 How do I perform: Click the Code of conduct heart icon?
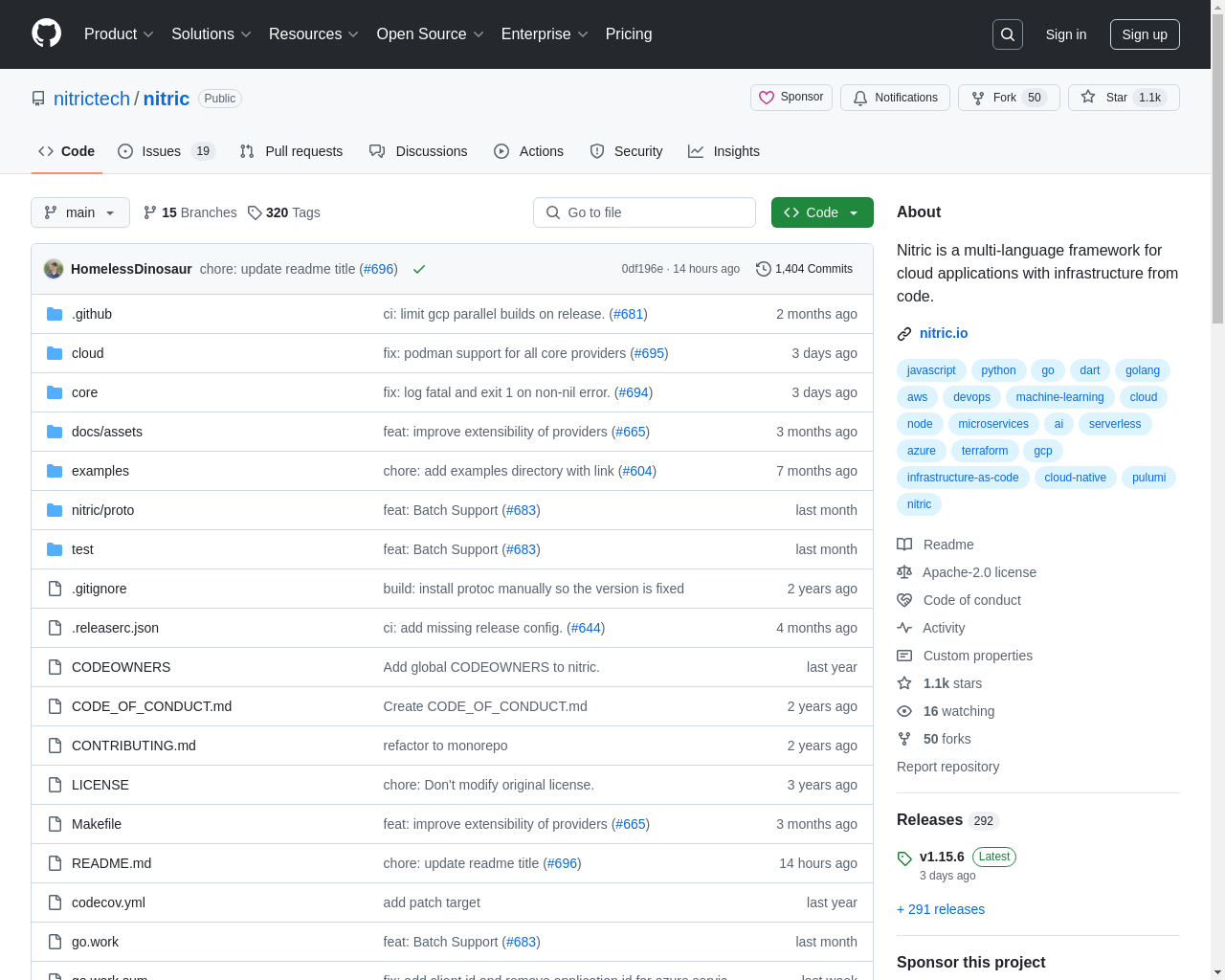click(x=904, y=600)
